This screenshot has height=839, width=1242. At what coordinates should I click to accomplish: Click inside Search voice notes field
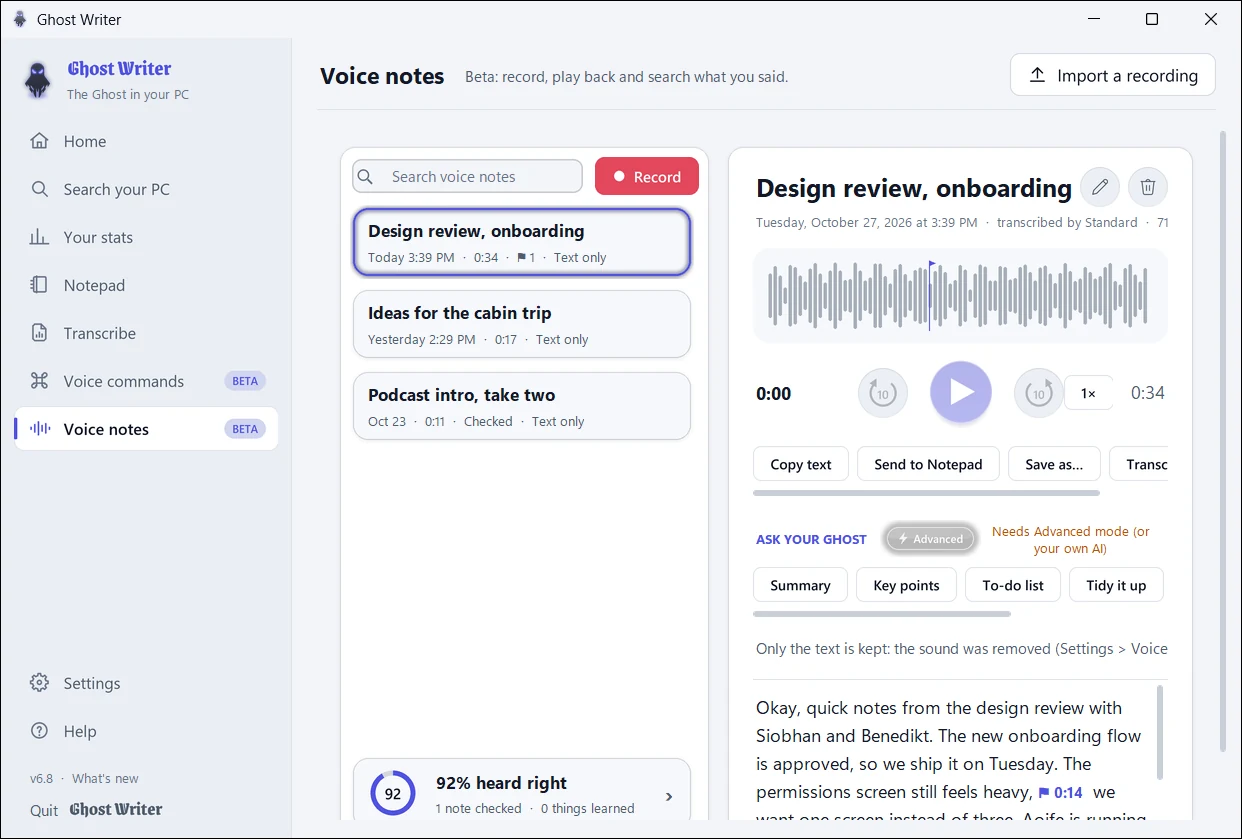coord(467,176)
